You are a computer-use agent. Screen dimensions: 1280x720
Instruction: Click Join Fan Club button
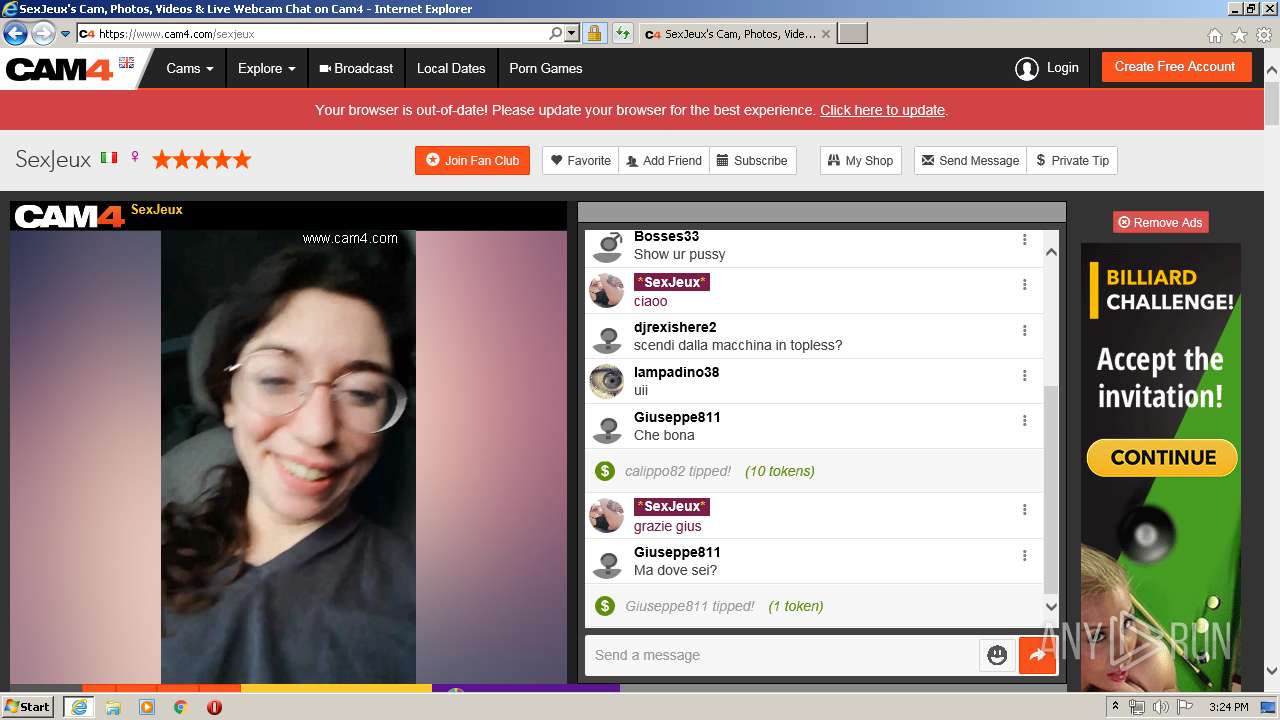tap(472, 160)
